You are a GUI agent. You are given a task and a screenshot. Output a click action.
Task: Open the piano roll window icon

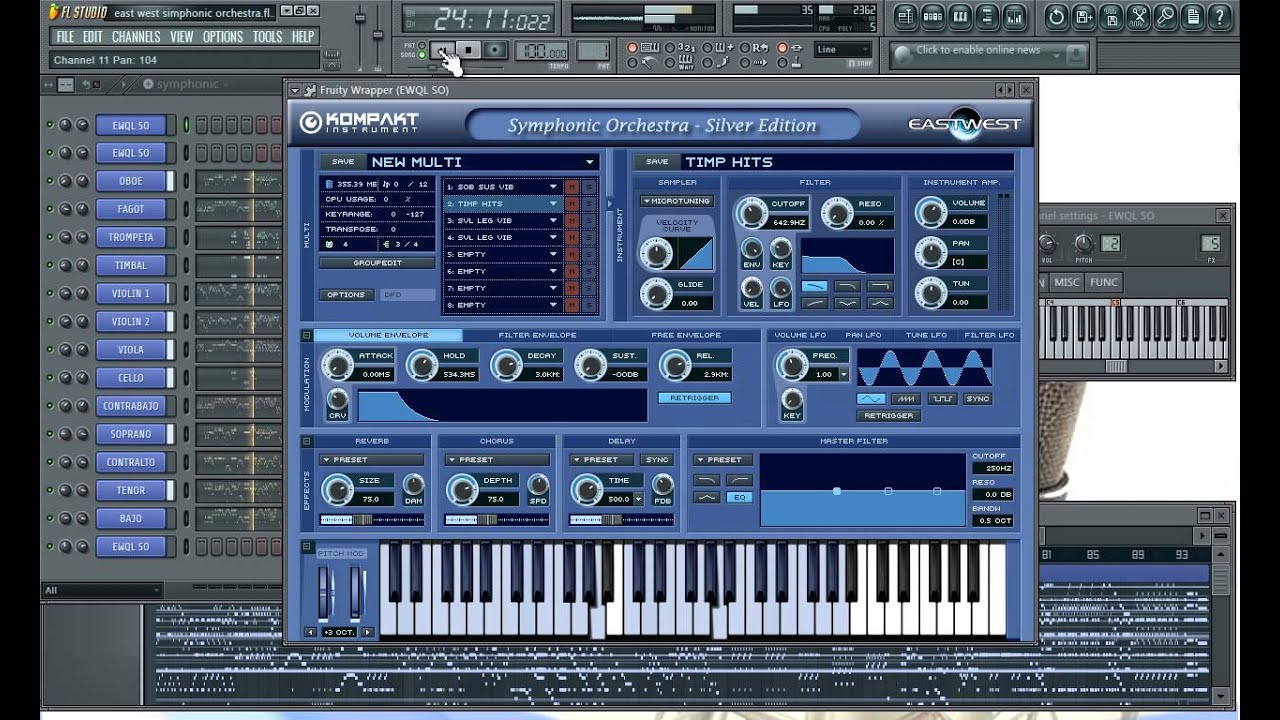point(960,16)
